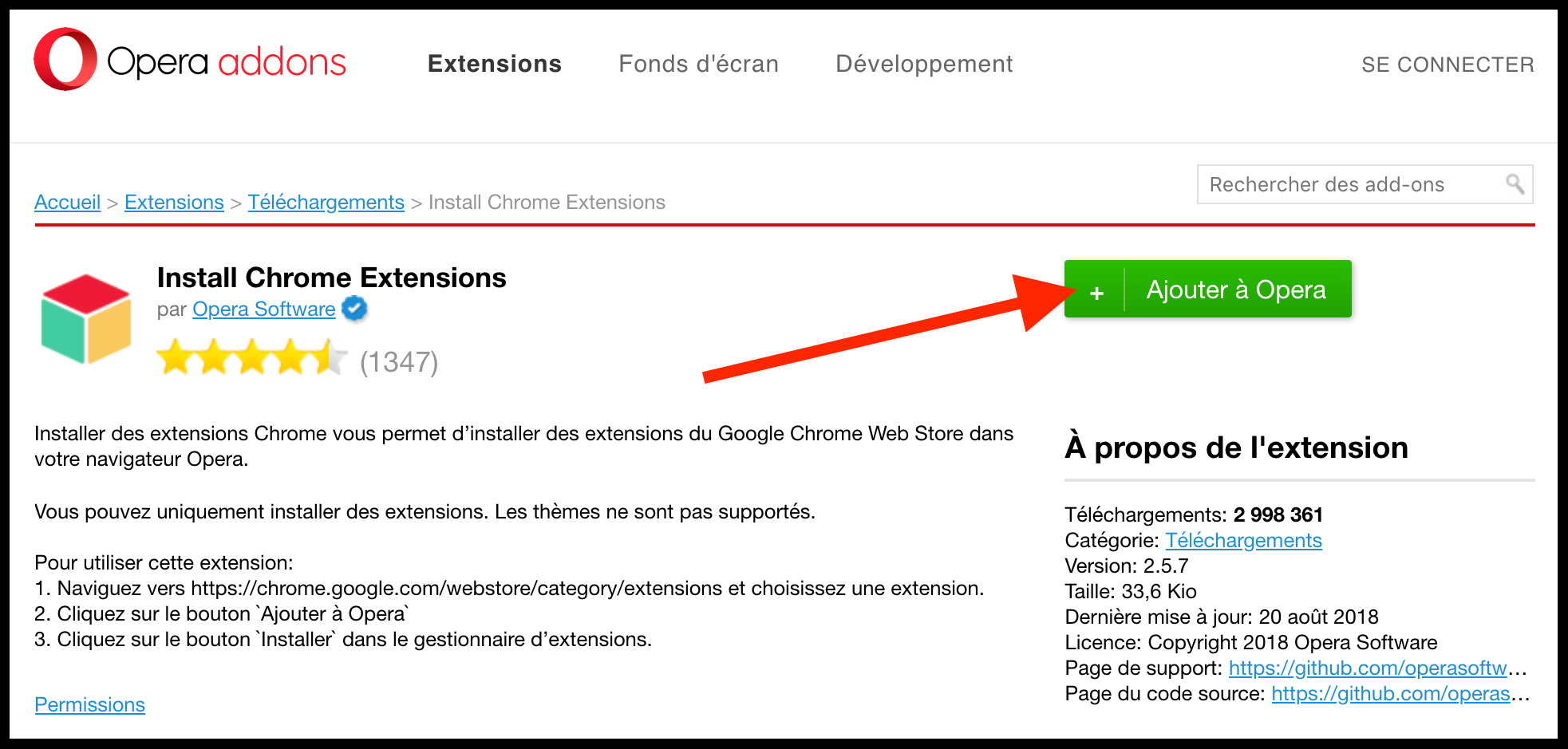Viewport: 1568px width, 749px height.
Task: Go to the Accueil breadcrumb link
Action: pyautogui.click(x=68, y=203)
